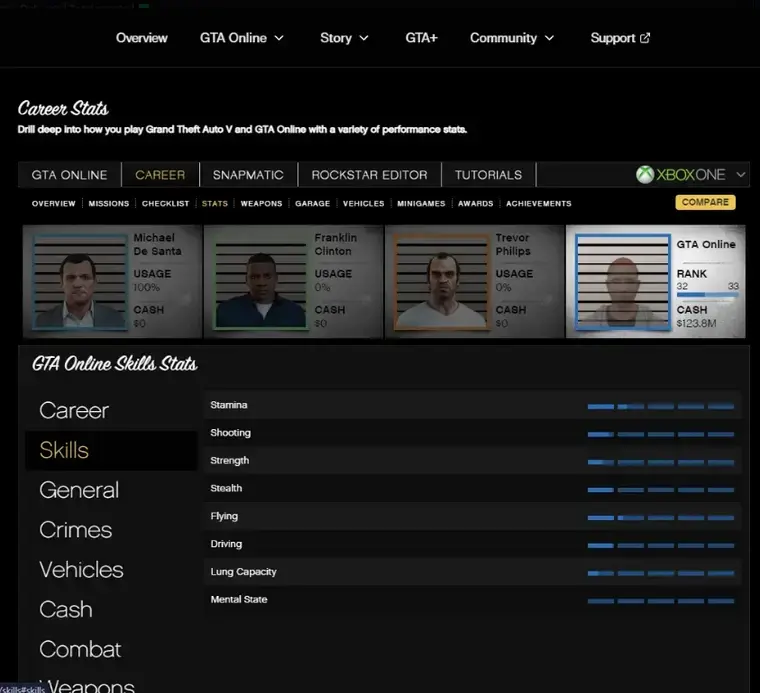Select the Vehicles stats category in sidebar
The image size is (760, 693).
[x=81, y=570]
